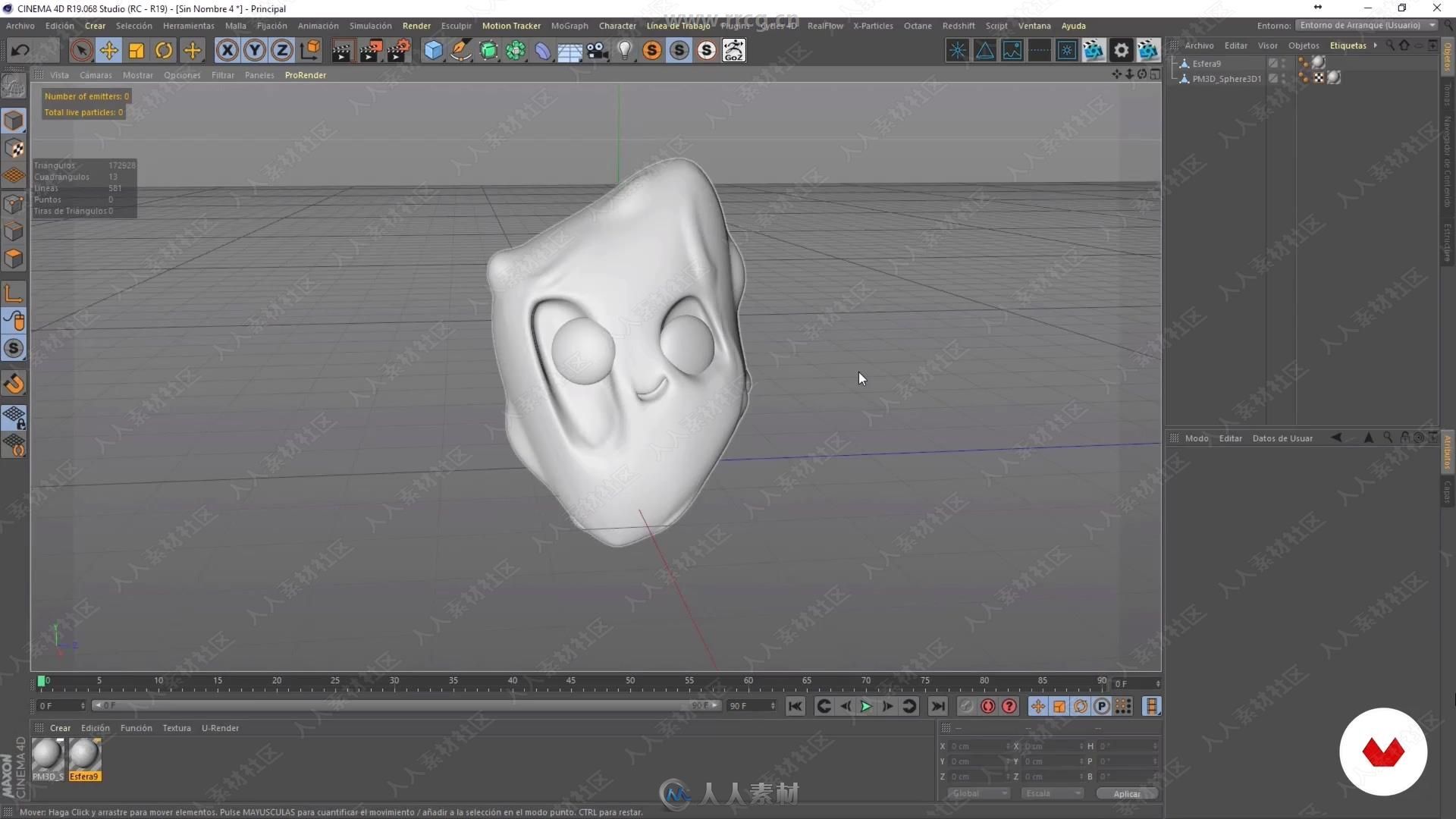Open the Archivo main menu

click(x=20, y=26)
